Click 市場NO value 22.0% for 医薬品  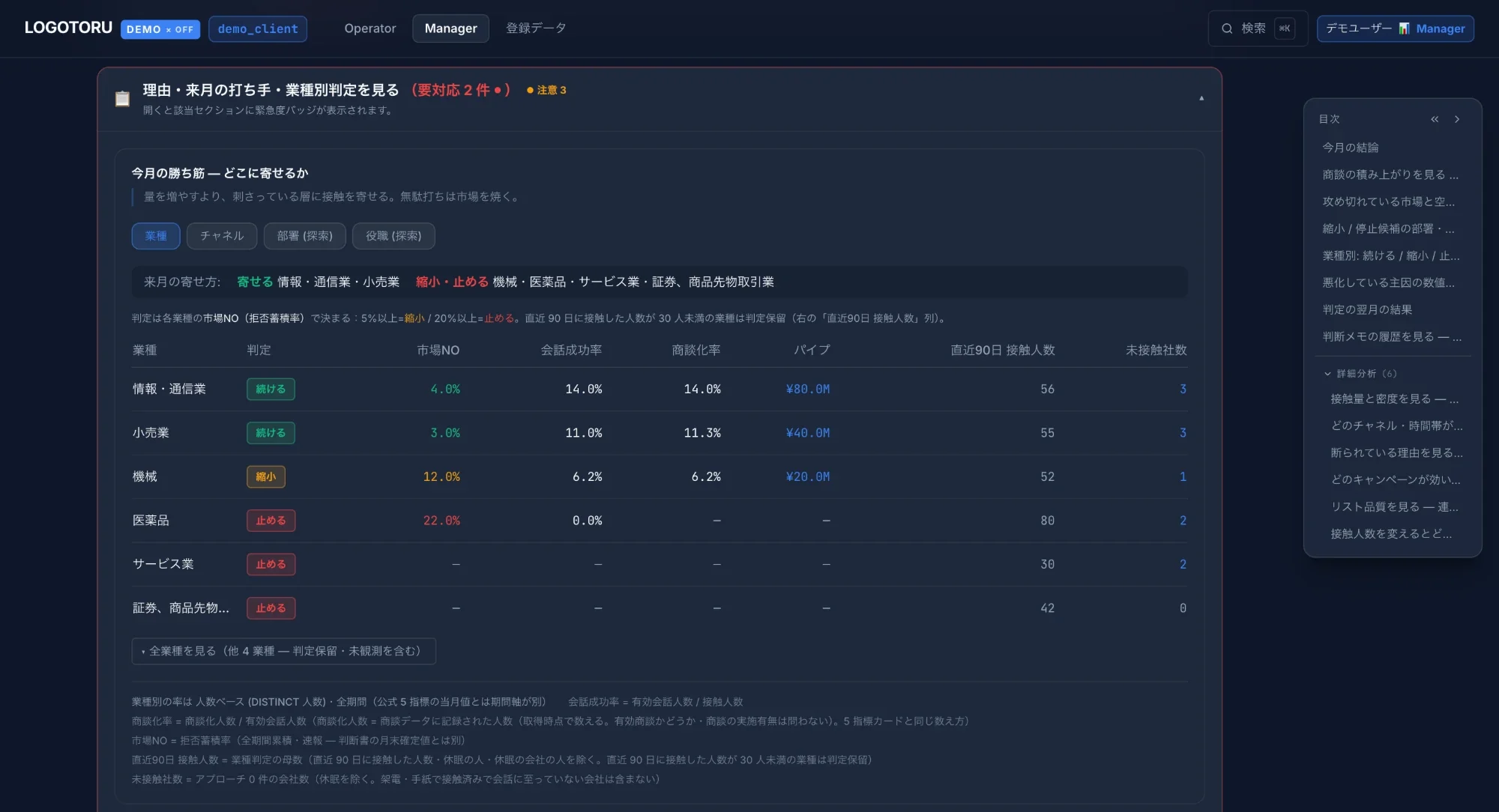coord(441,521)
